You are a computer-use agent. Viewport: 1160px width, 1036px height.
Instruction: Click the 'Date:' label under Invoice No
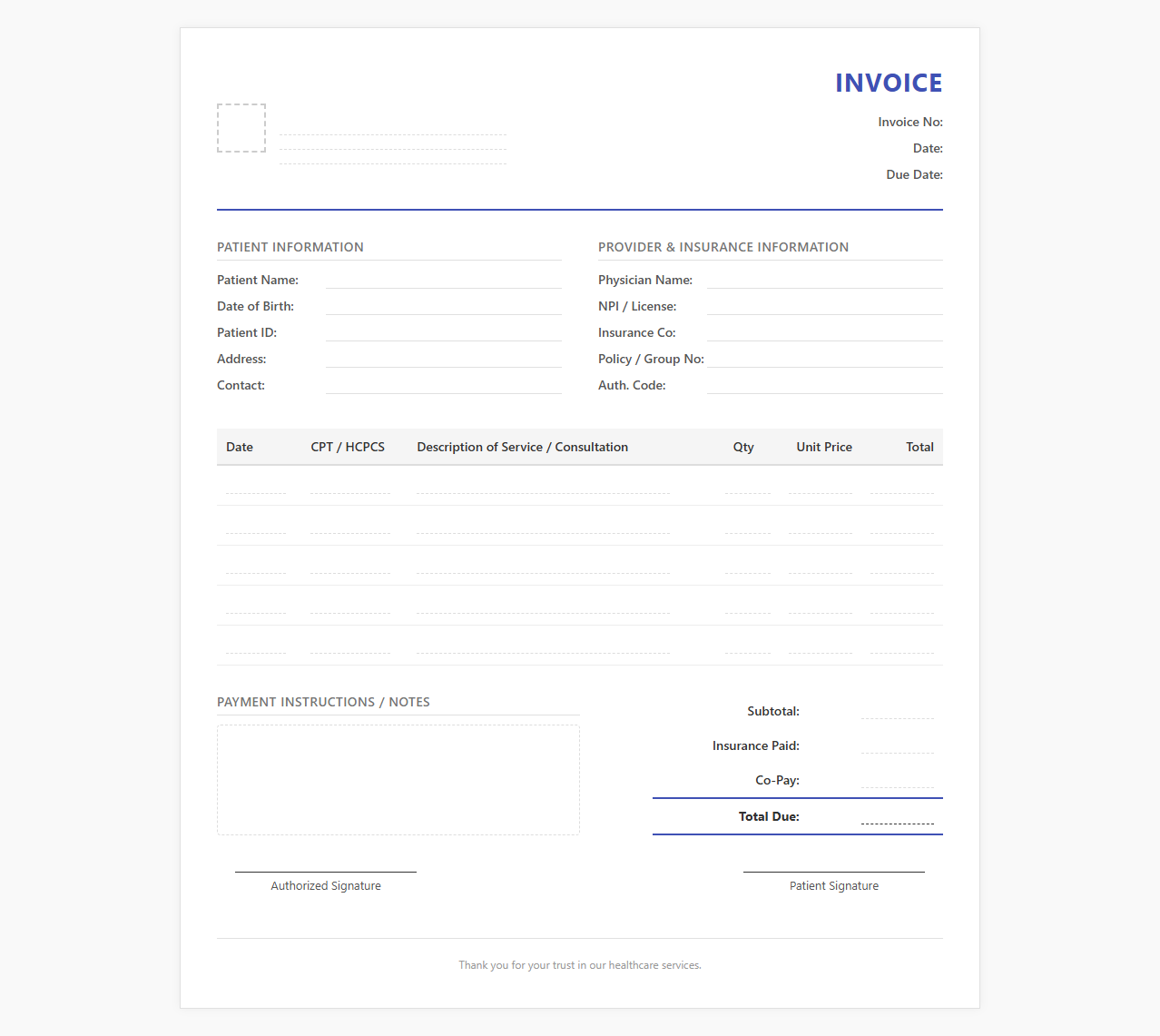(x=928, y=148)
